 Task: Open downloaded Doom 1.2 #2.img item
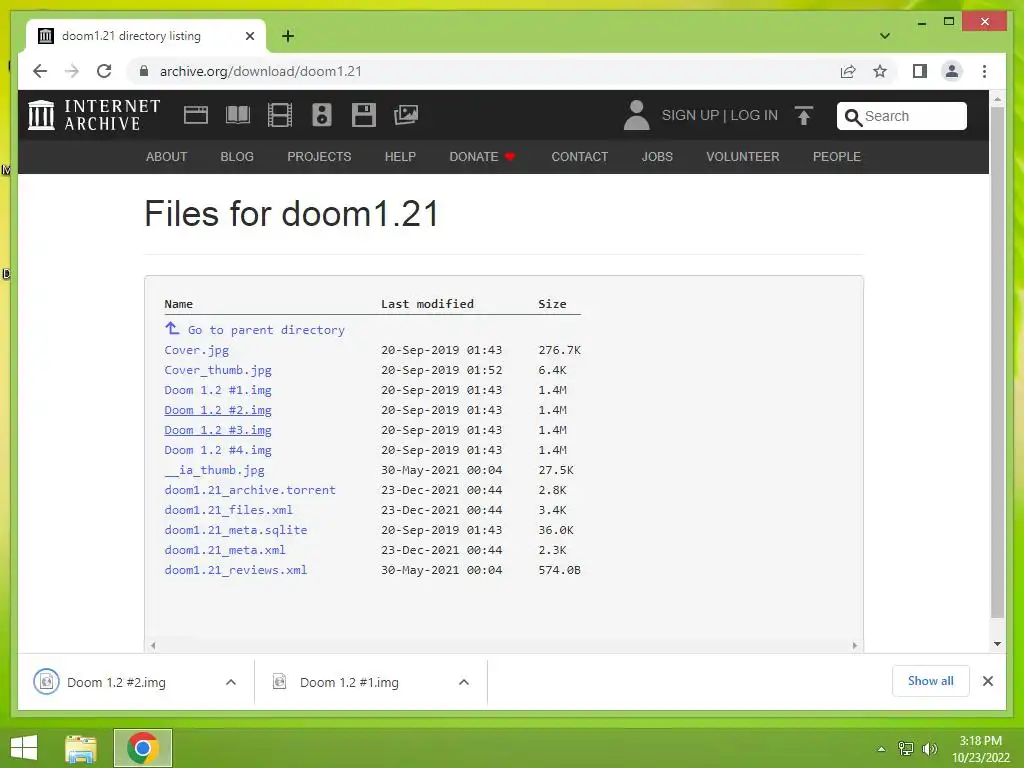(x=116, y=682)
